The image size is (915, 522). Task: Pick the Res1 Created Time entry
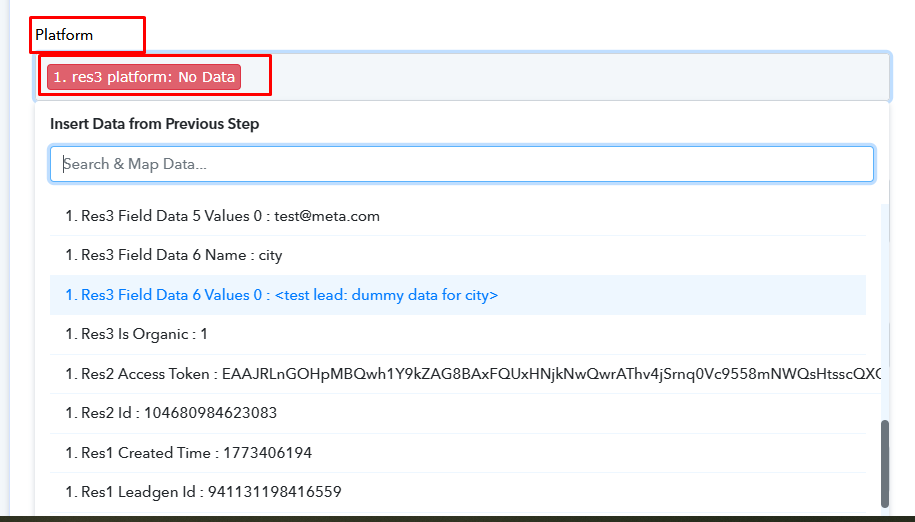coord(188,453)
